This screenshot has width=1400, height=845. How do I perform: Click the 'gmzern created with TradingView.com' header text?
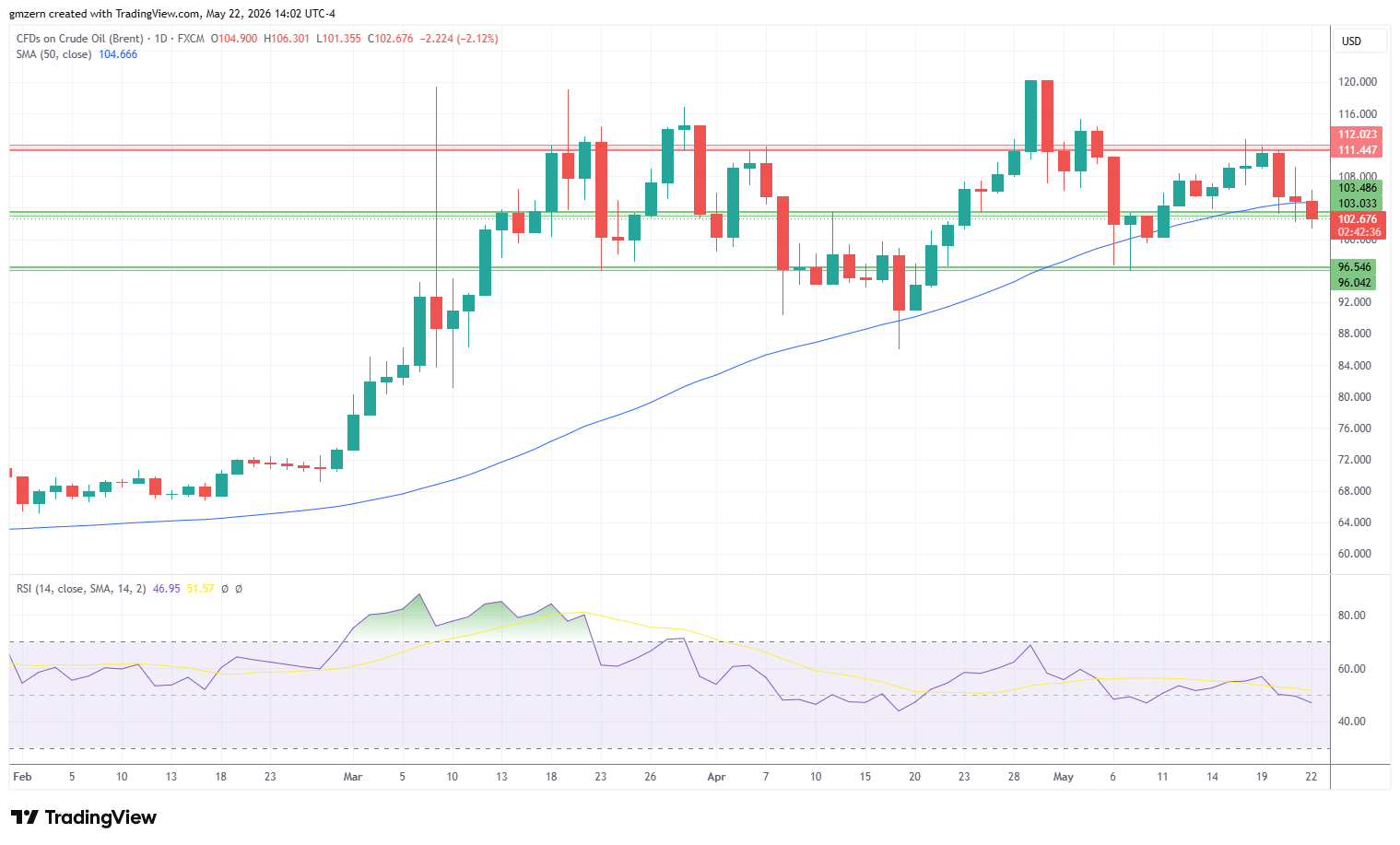click(106, 14)
